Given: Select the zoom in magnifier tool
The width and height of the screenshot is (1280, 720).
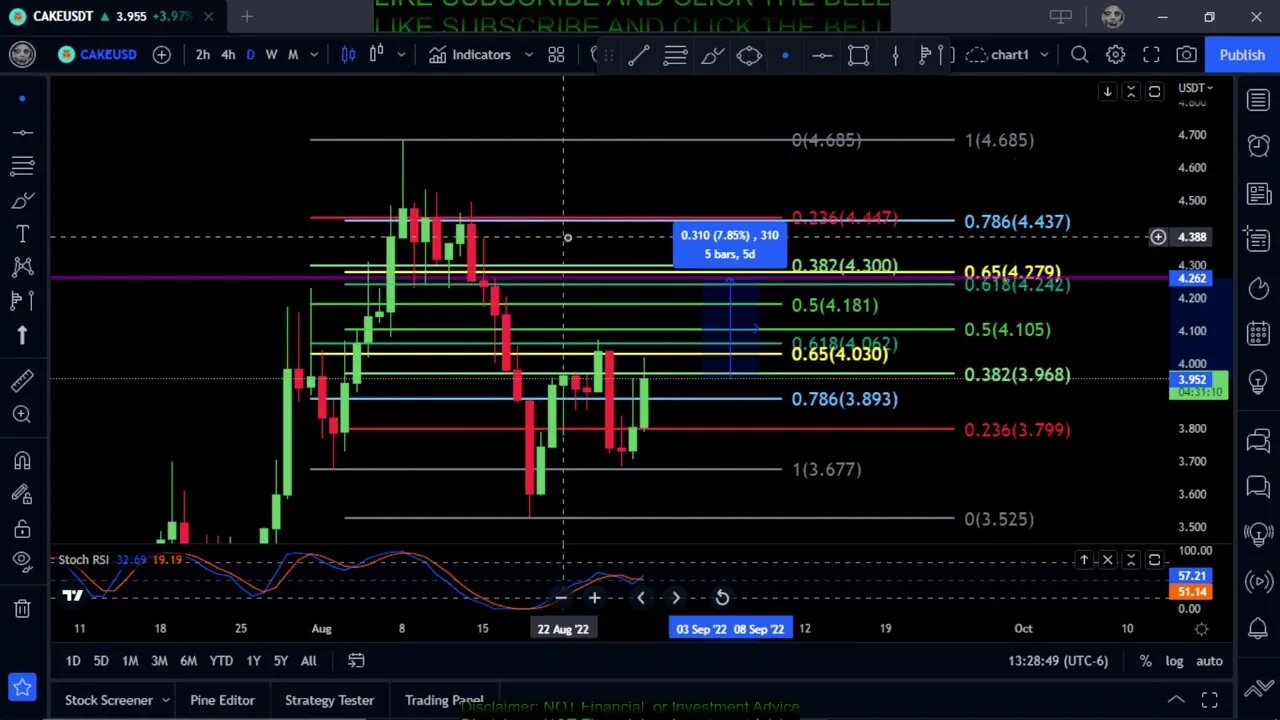Looking at the screenshot, I should [22, 414].
